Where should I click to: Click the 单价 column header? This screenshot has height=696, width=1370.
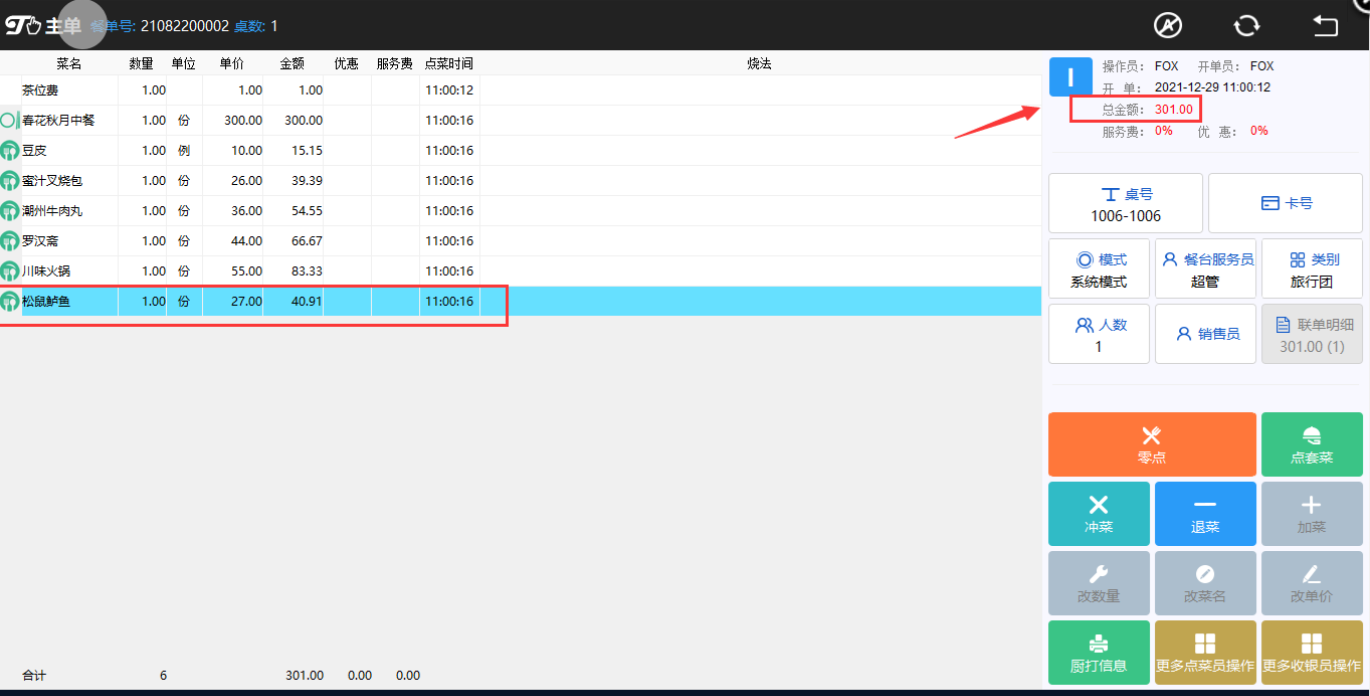[232, 64]
